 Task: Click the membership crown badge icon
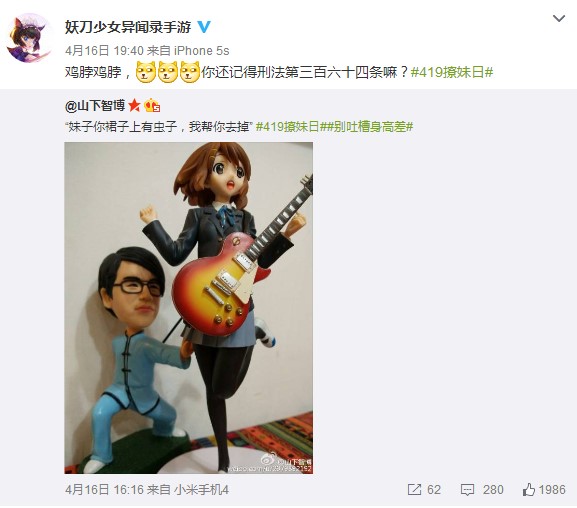(x=152, y=106)
